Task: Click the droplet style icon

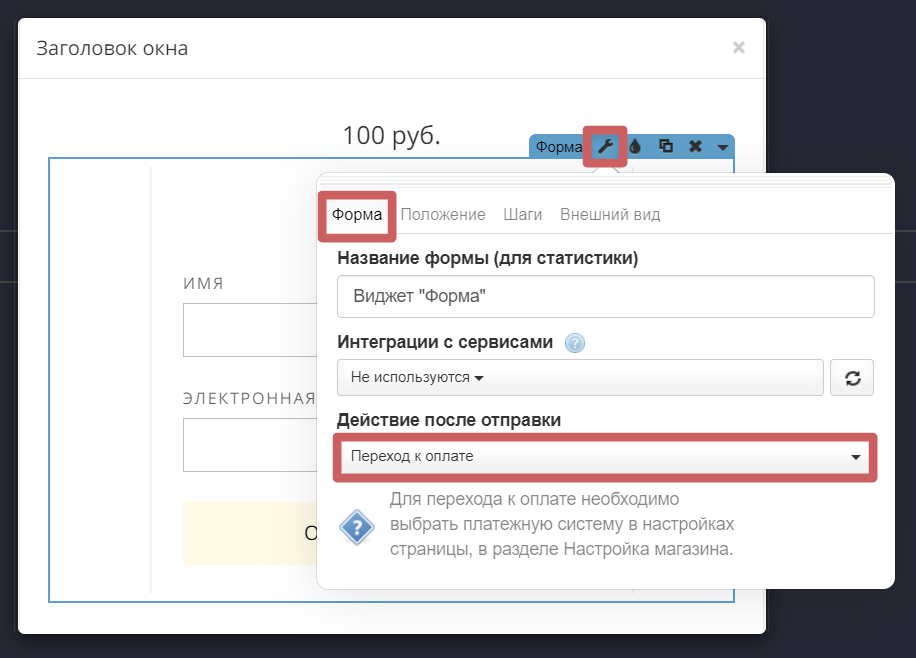Action: (x=635, y=147)
